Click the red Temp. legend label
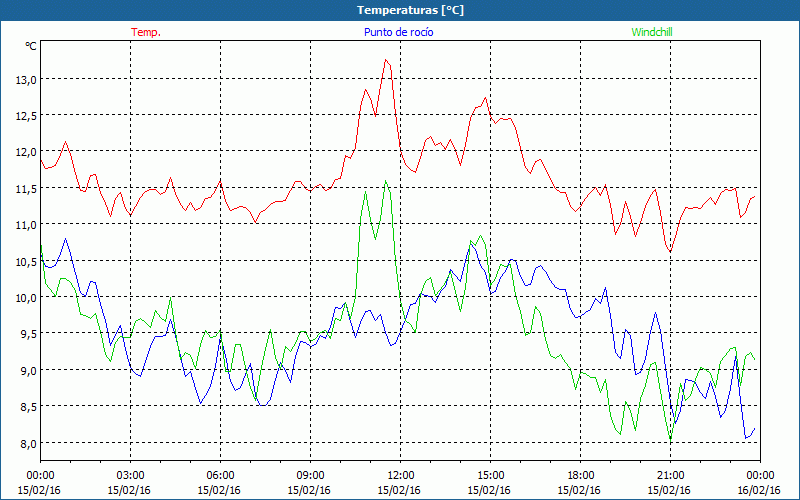Screen dimensions: 800x500 [146, 32]
